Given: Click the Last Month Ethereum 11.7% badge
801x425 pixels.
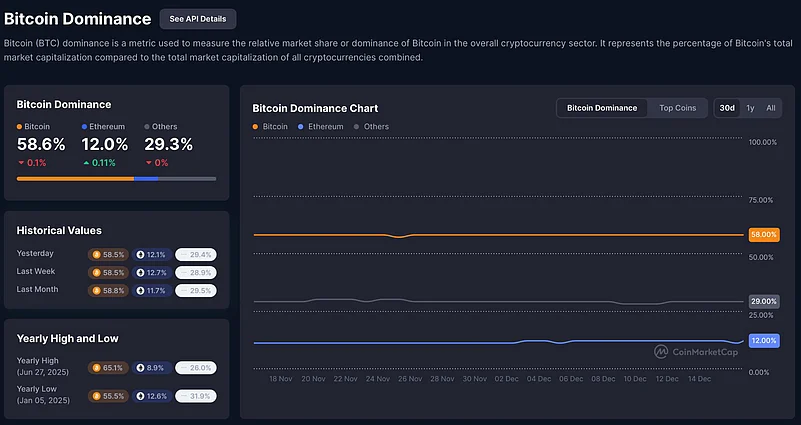Looking at the screenshot, I should pos(152,291).
